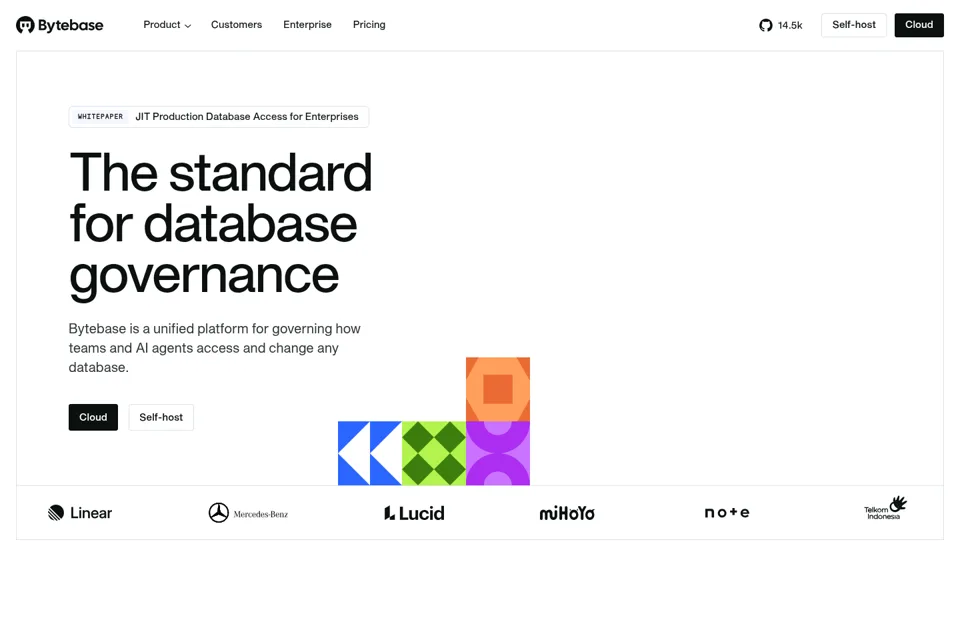The image size is (960, 640).
Task: Open the Pricing page
Action: coord(369,24)
